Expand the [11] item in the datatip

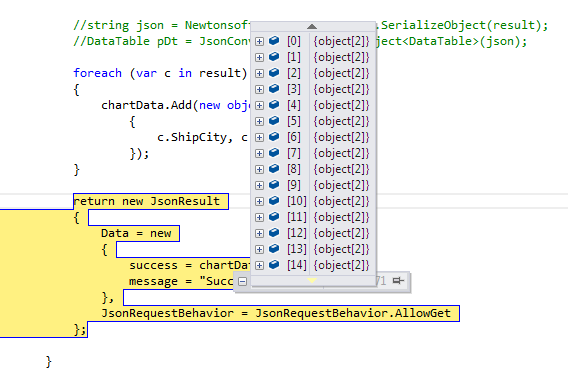tap(259, 217)
